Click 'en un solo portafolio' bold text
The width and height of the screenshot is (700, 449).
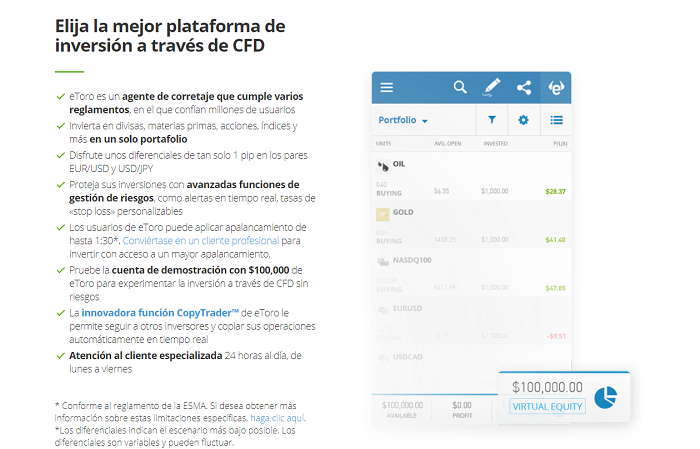coord(138,139)
